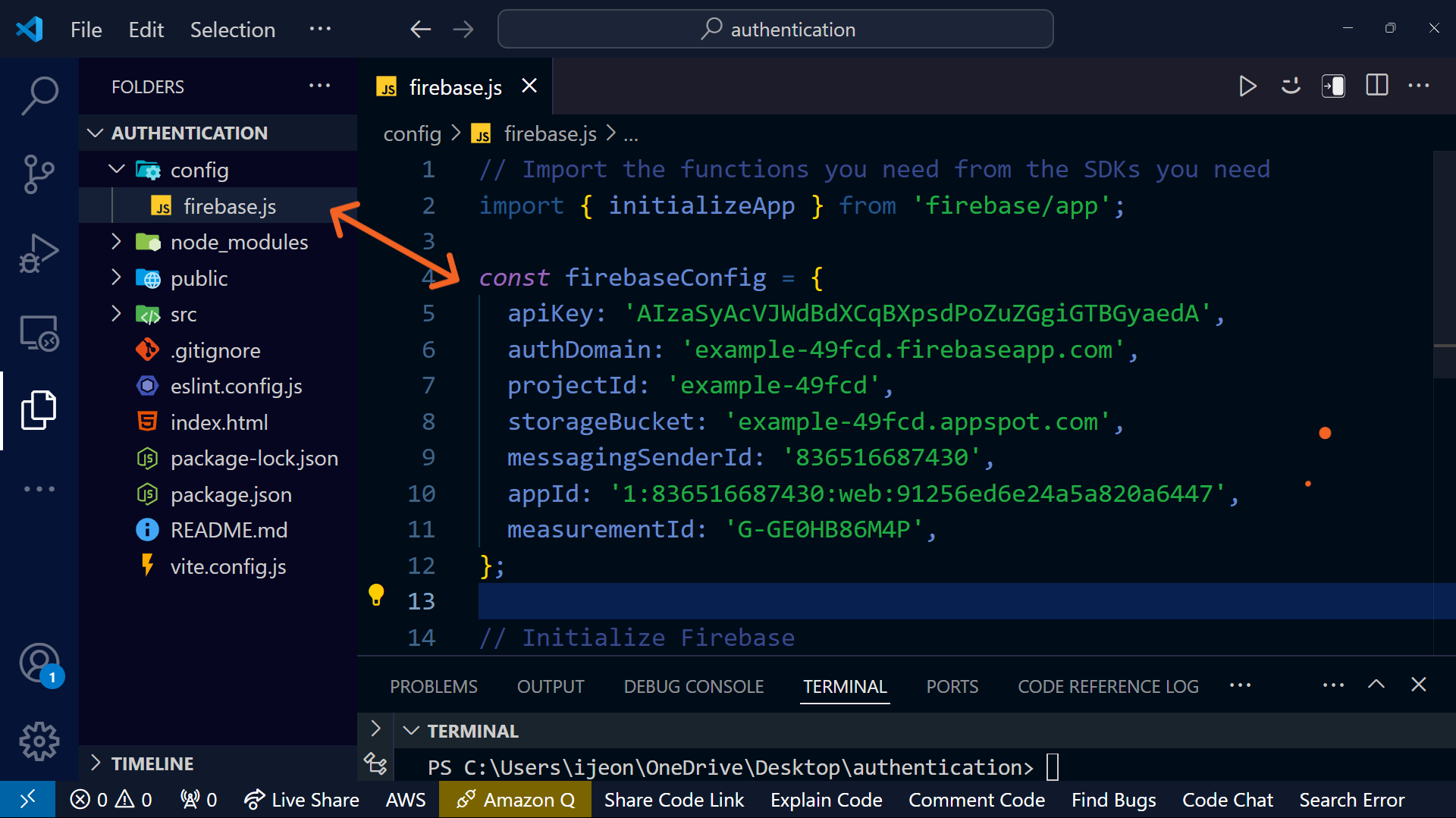Viewport: 1456px width, 818px height.
Task: Select the TERMINAL panel tab
Action: [x=845, y=687]
